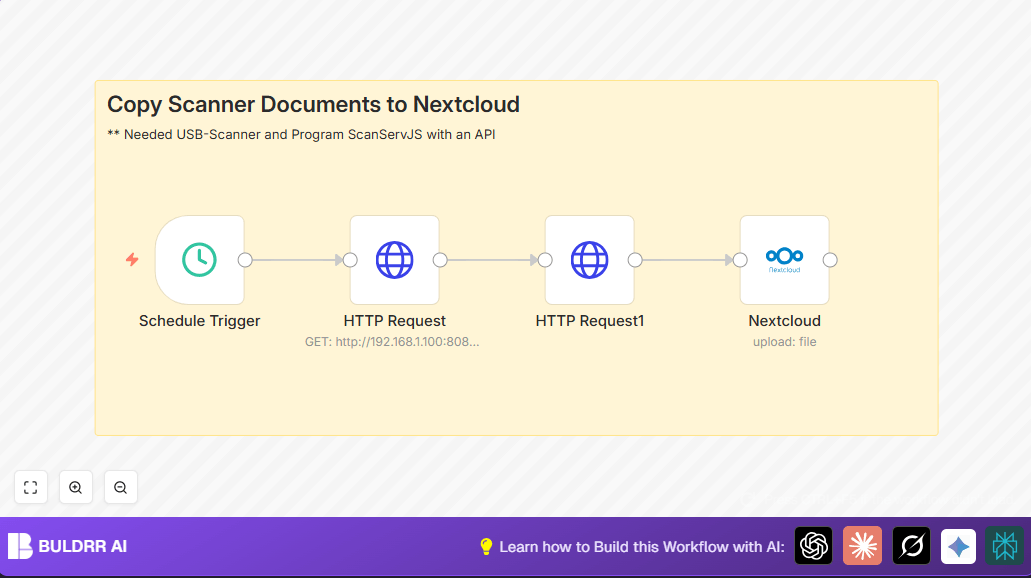Click the BULDRR AI logo
Image resolution: width=1031 pixels, height=578 pixels.
click(x=67, y=546)
